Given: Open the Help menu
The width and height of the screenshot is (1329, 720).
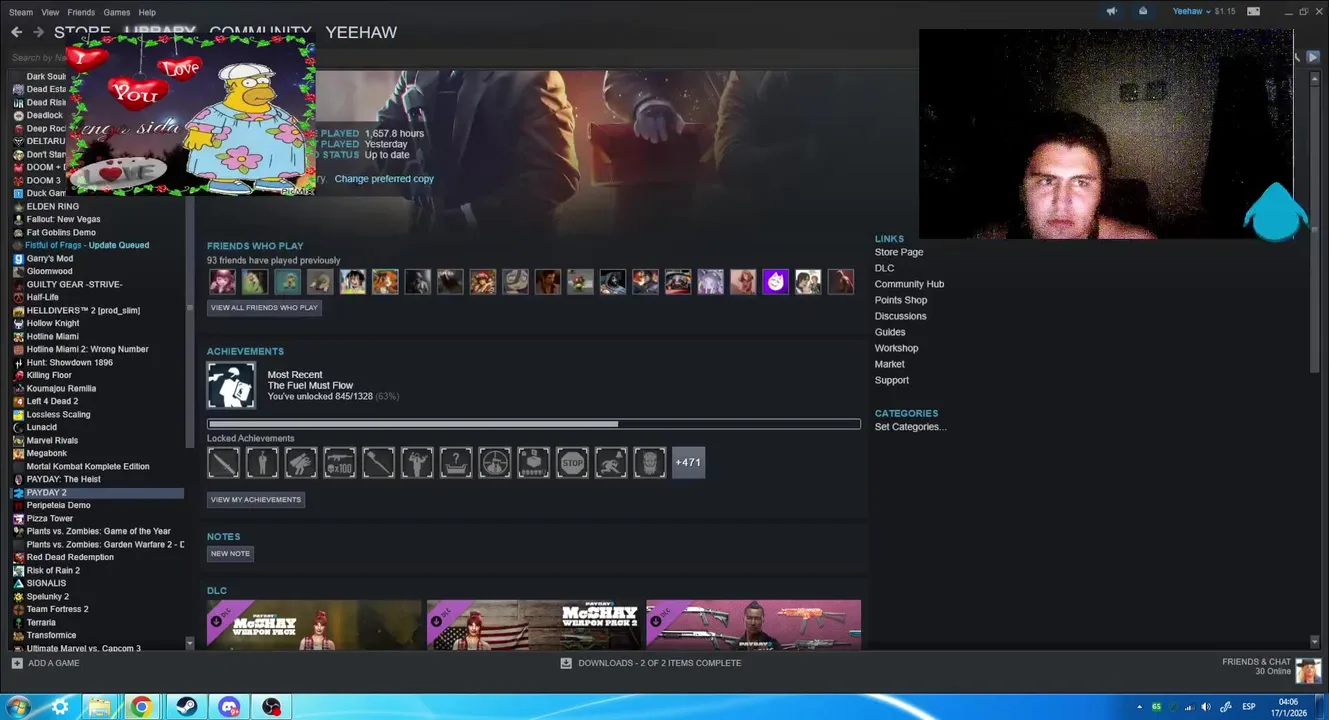Looking at the screenshot, I should [147, 12].
